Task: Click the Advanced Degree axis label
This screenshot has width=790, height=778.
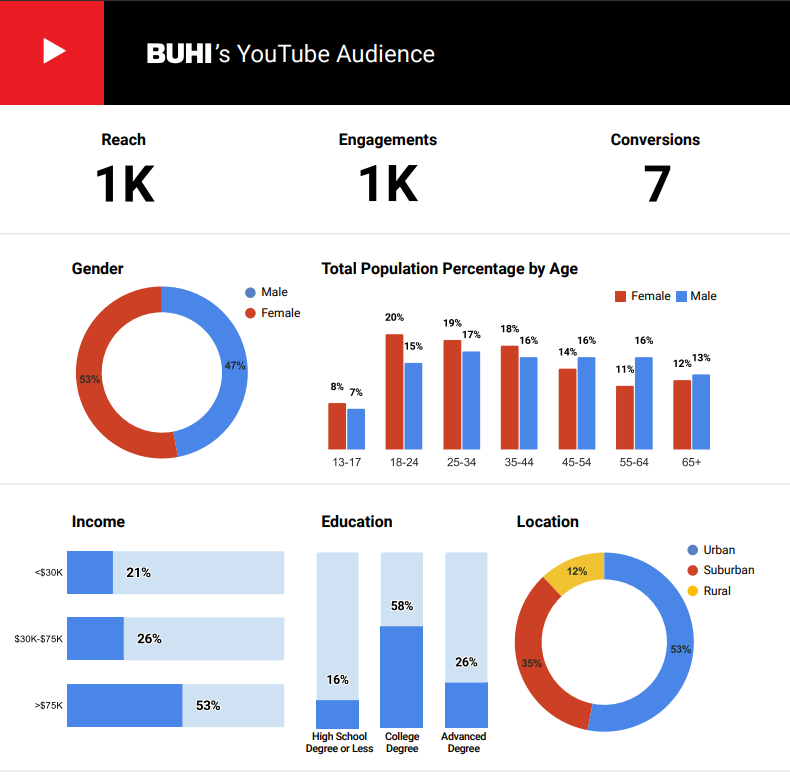Action: (x=464, y=742)
